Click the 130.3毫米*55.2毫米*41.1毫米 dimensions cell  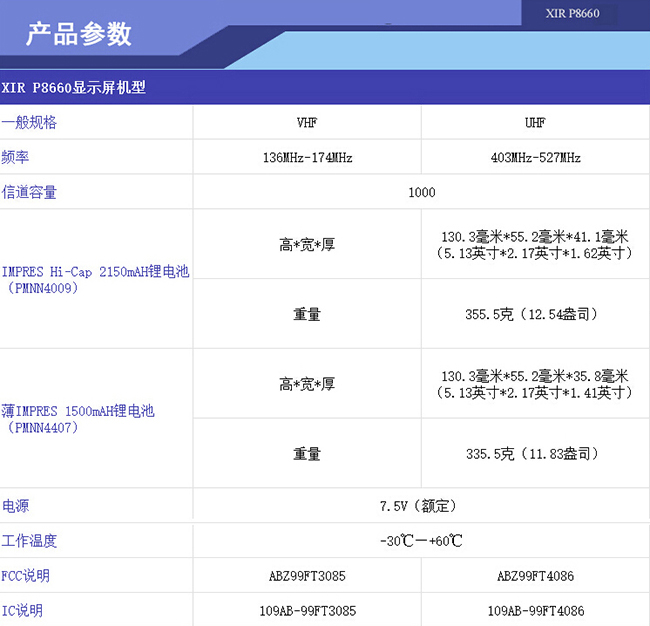pos(535,245)
